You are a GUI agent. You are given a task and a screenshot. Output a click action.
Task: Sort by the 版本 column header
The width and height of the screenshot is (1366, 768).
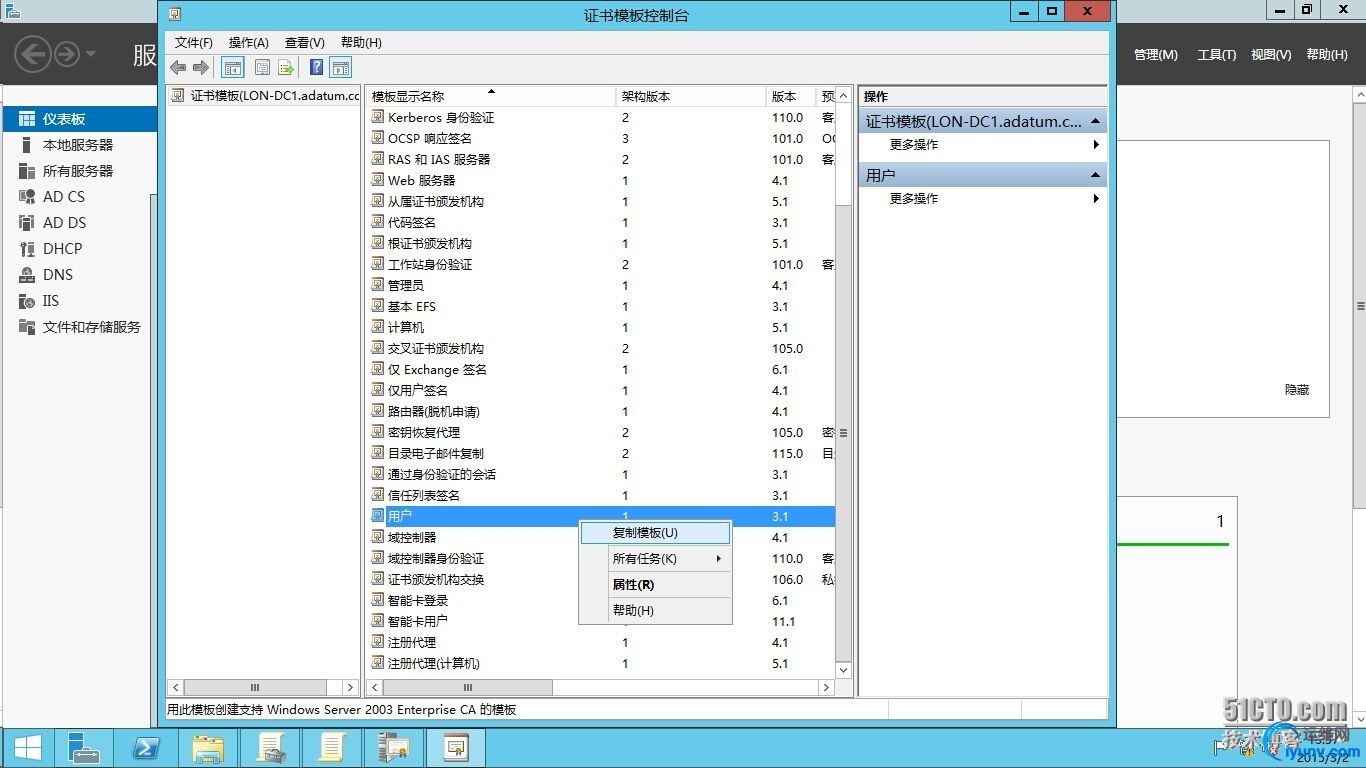pos(791,96)
